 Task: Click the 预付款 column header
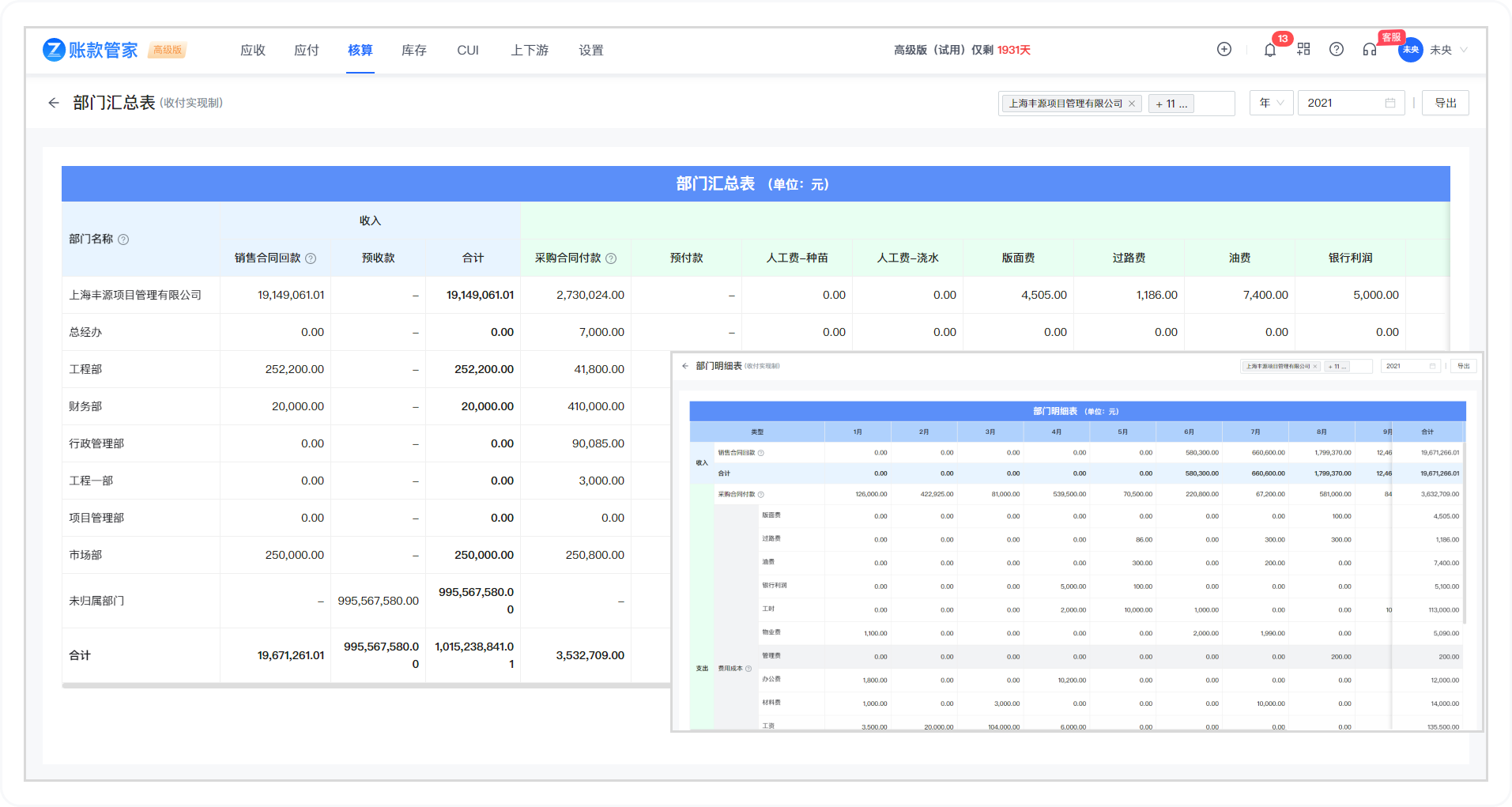(x=687, y=258)
